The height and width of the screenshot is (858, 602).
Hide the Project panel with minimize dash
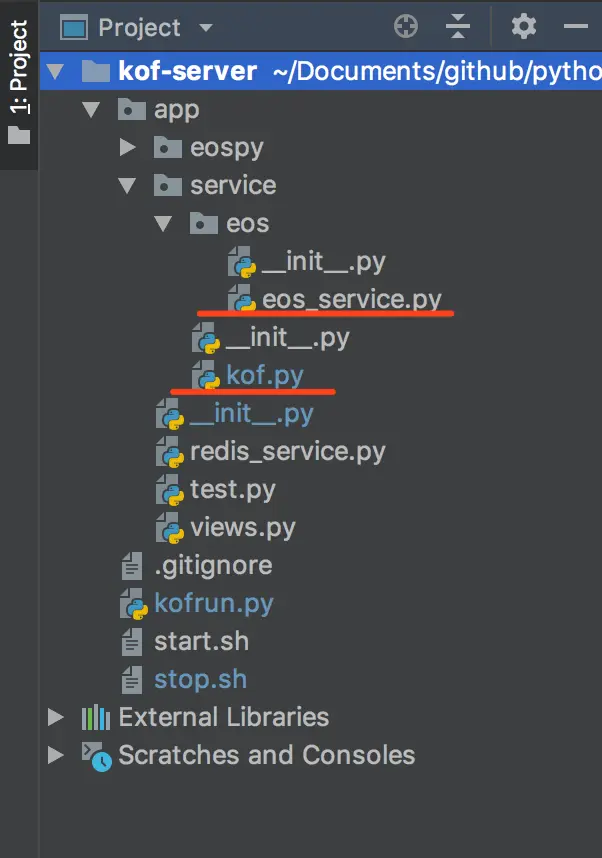[575, 27]
